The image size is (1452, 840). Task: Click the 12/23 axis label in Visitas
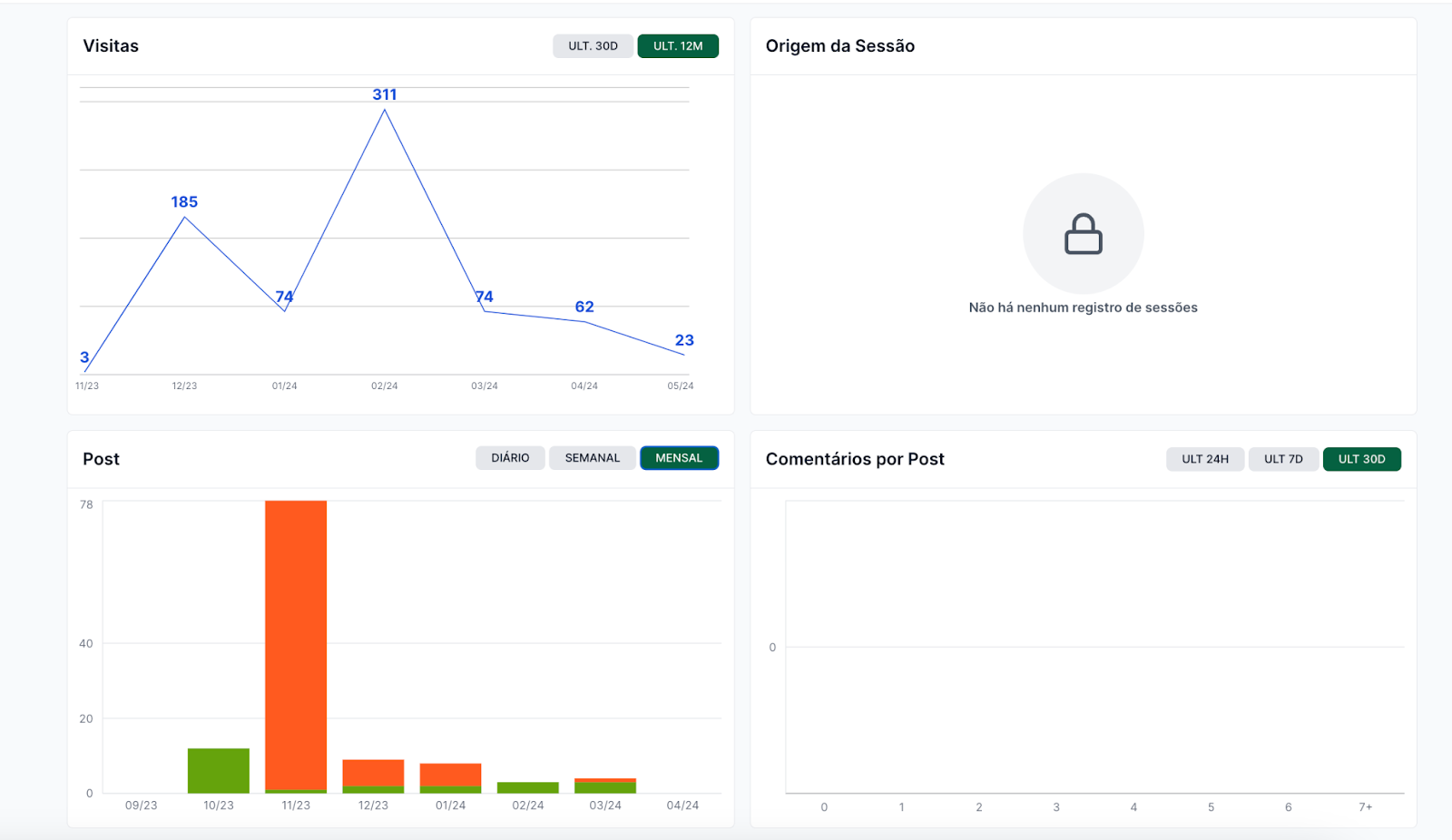(x=184, y=386)
